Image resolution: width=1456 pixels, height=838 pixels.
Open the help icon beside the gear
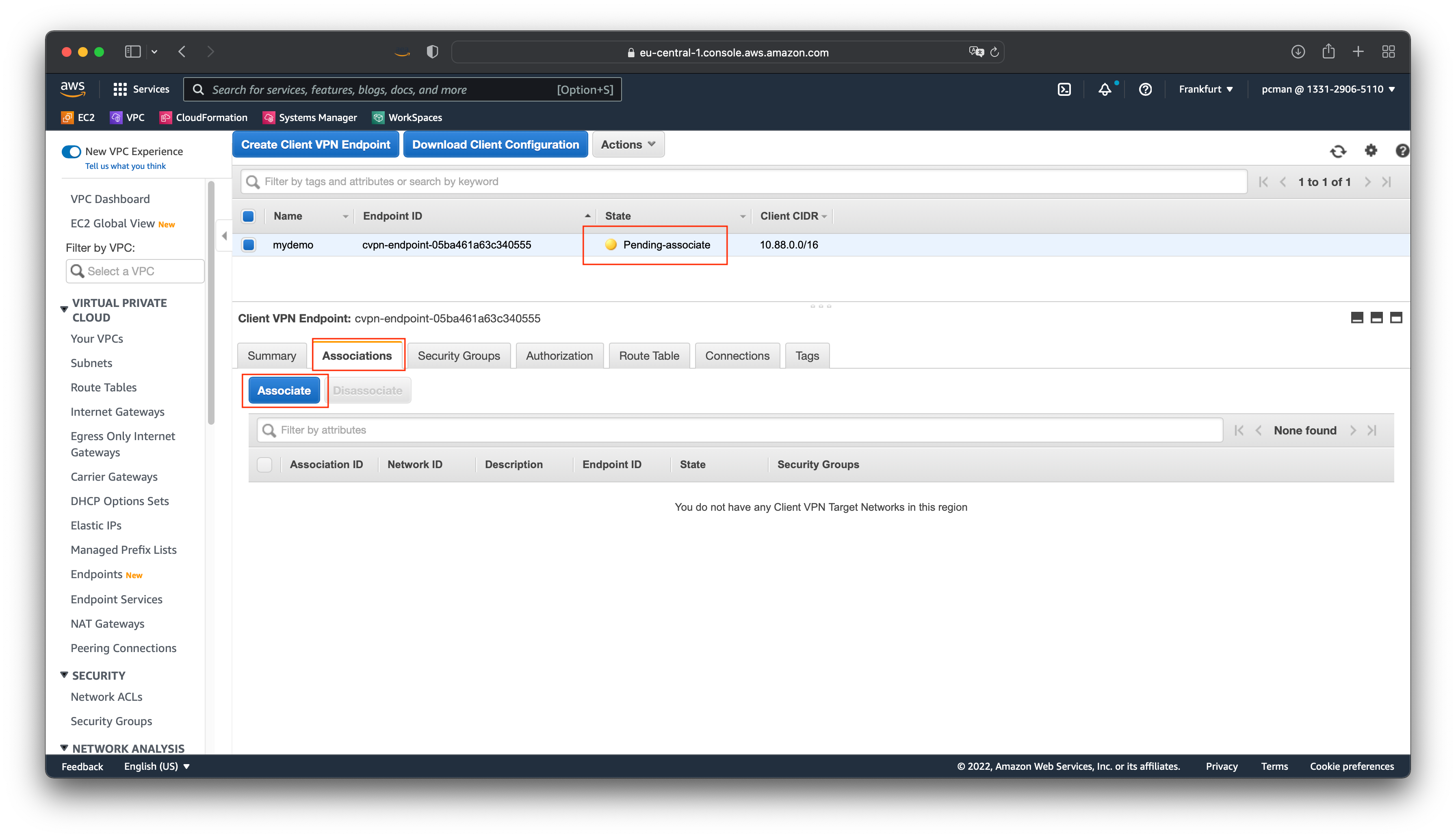1402,150
